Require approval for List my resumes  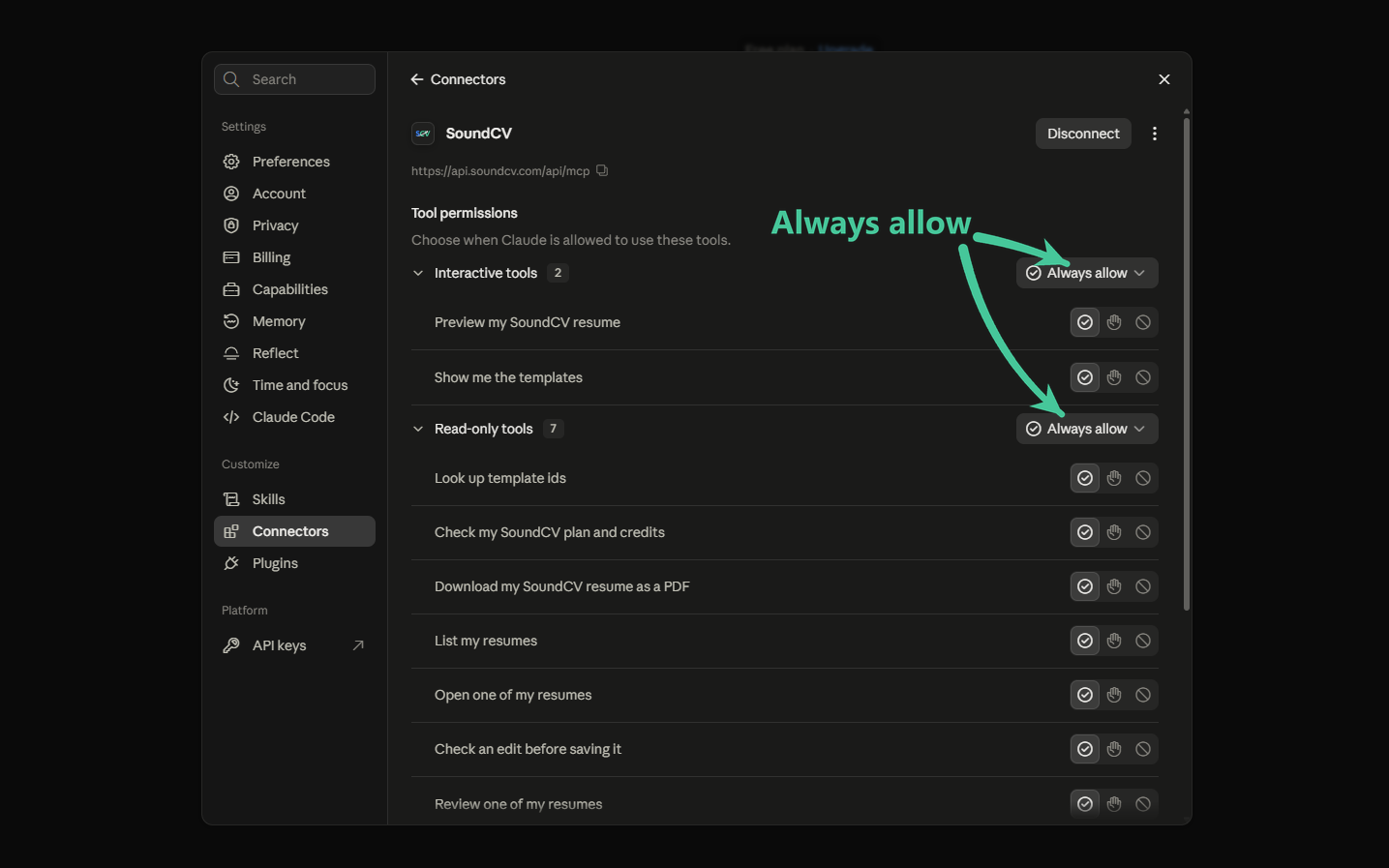click(x=1114, y=641)
